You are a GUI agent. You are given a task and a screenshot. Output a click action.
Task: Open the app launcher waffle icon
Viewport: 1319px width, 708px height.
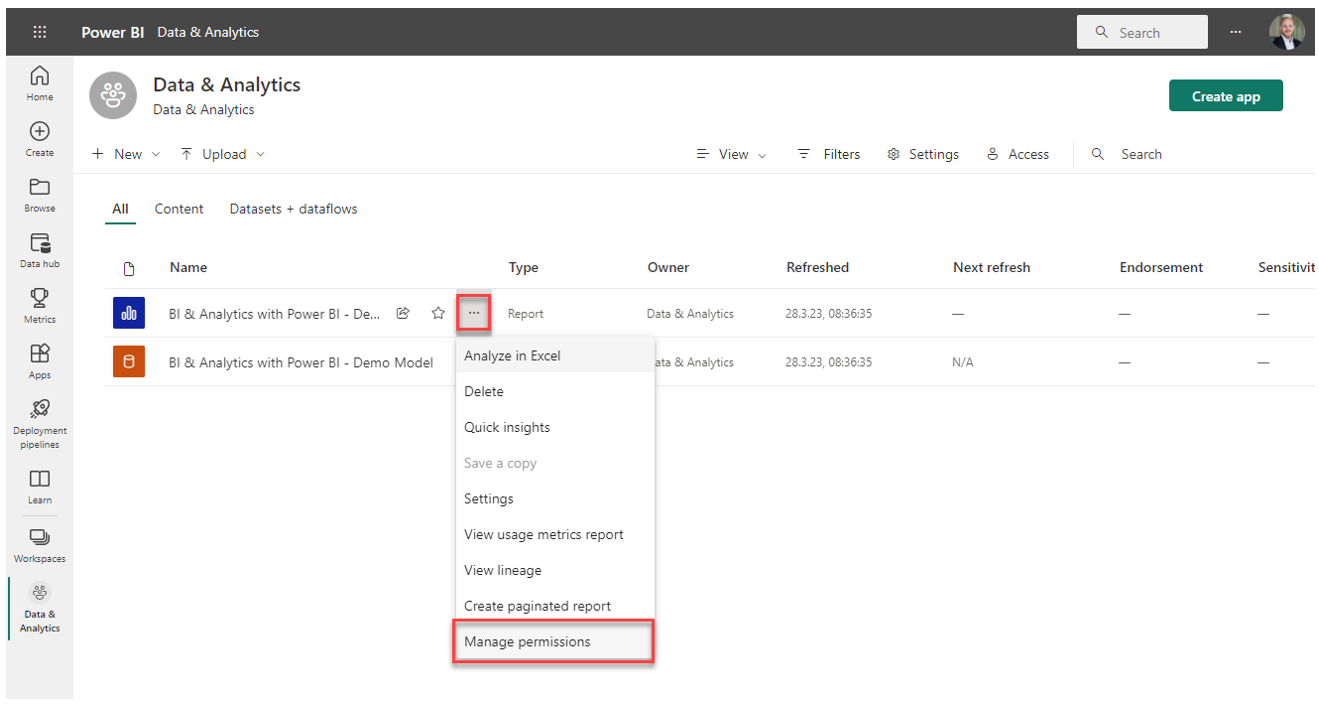[x=40, y=32]
